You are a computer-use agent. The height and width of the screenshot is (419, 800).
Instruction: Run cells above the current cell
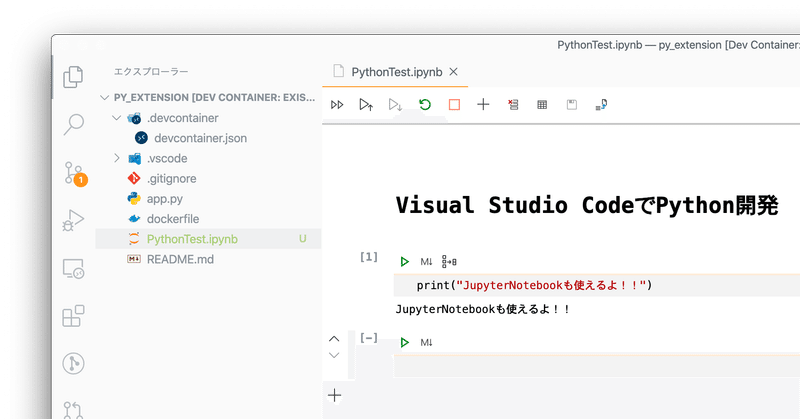coord(366,104)
